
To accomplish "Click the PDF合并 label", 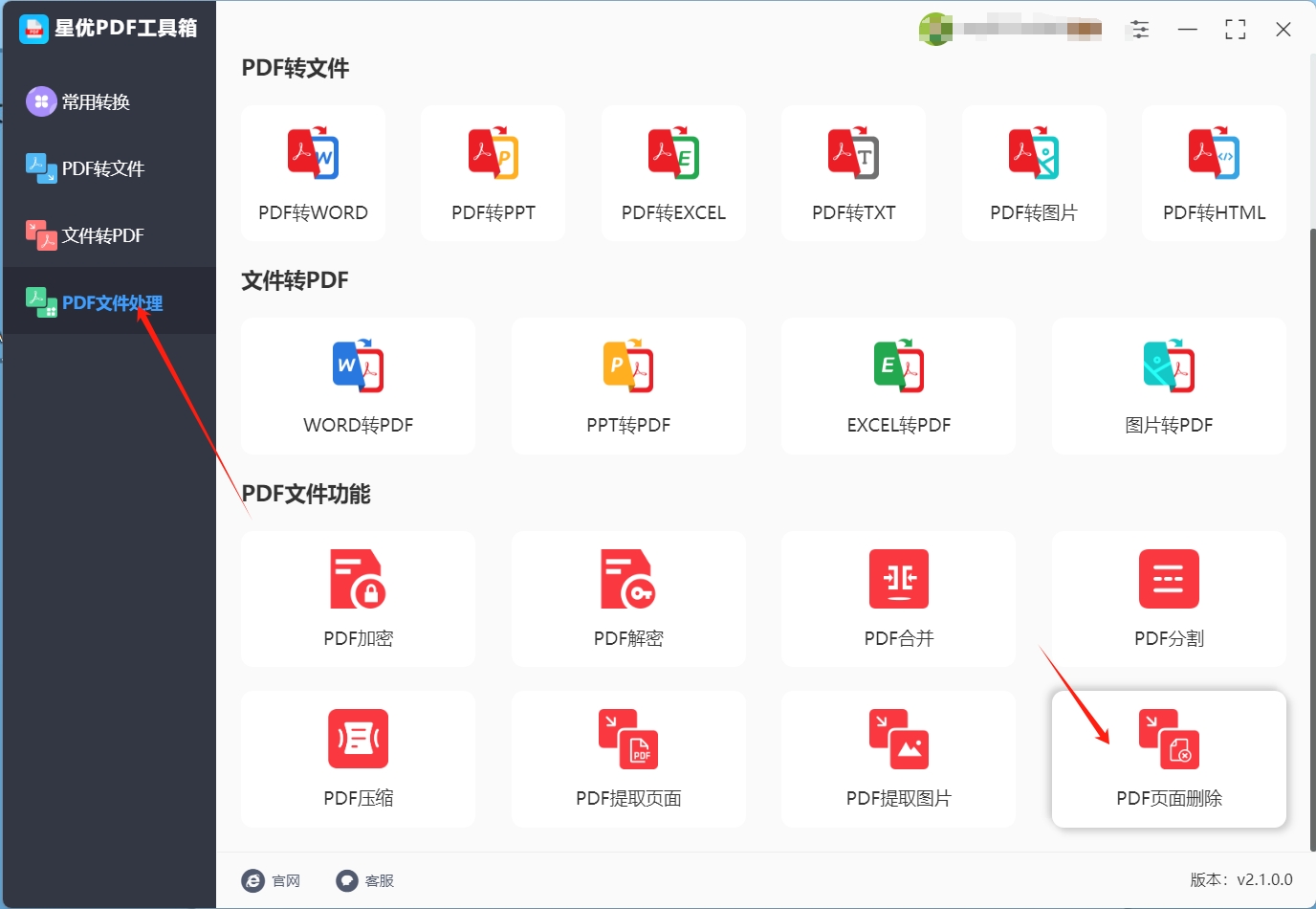I will [899, 638].
